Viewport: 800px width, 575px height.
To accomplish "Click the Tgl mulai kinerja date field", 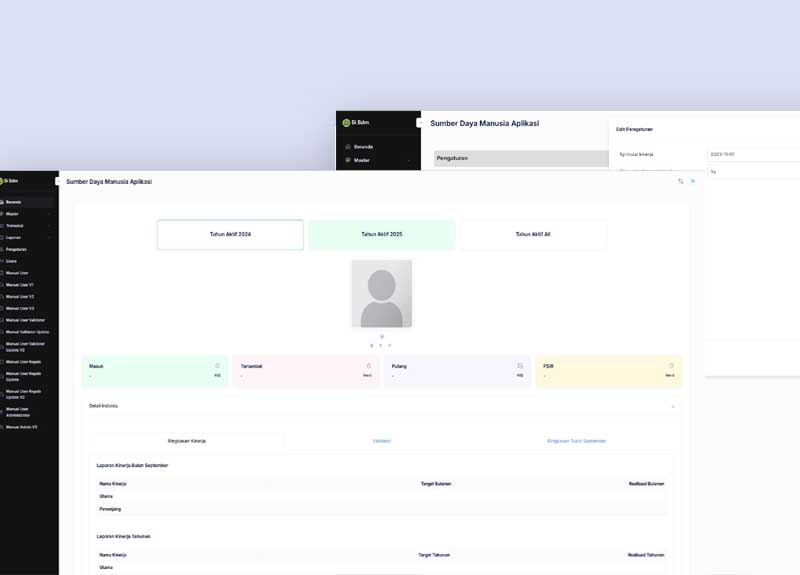I will coord(752,155).
